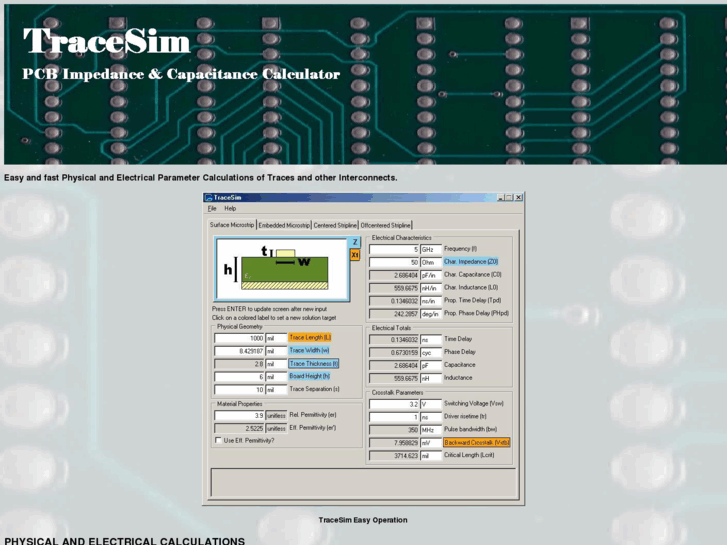Click the ns unit box for Driver risetime
Image resolution: width=727 pixels, height=545 pixels.
[431, 417]
